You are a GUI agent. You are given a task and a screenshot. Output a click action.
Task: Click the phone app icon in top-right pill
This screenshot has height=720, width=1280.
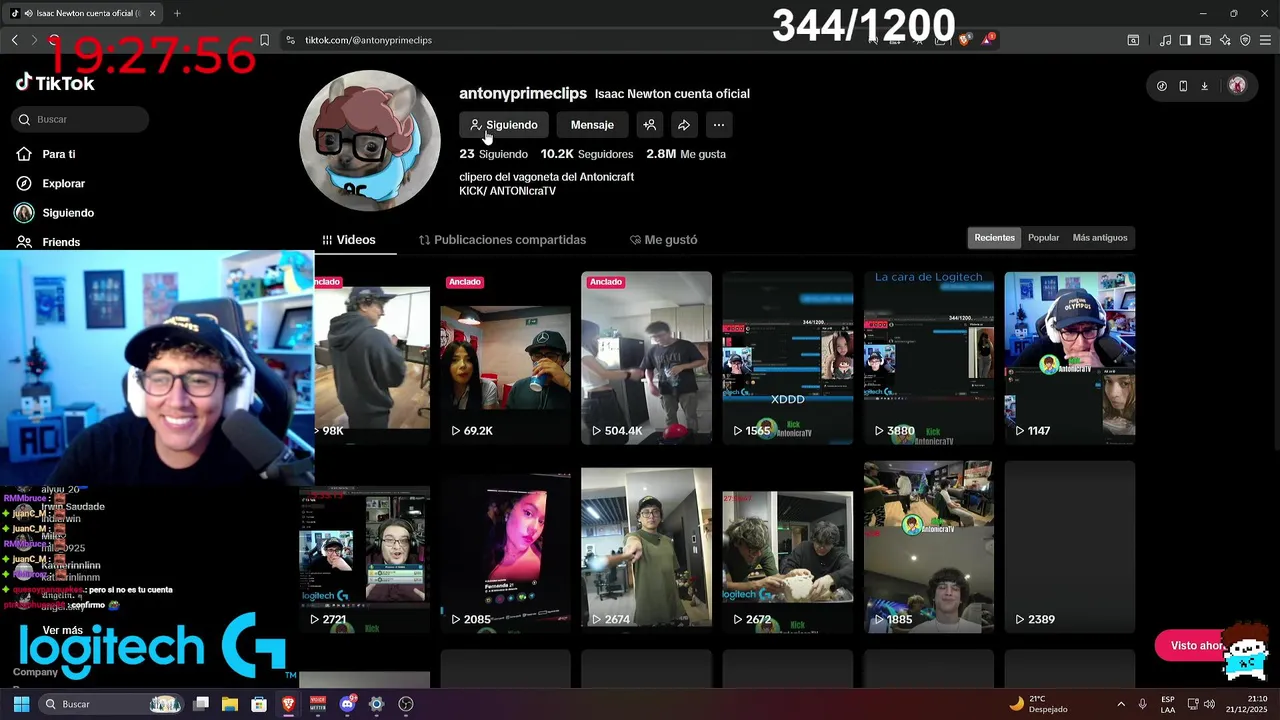click(x=1183, y=86)
